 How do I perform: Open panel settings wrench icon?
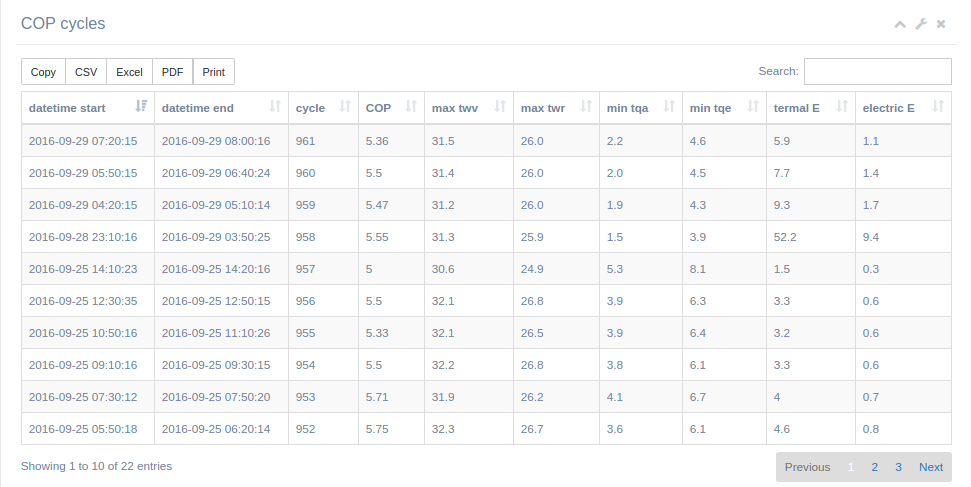pyautogui.click(x=921, y=24)
